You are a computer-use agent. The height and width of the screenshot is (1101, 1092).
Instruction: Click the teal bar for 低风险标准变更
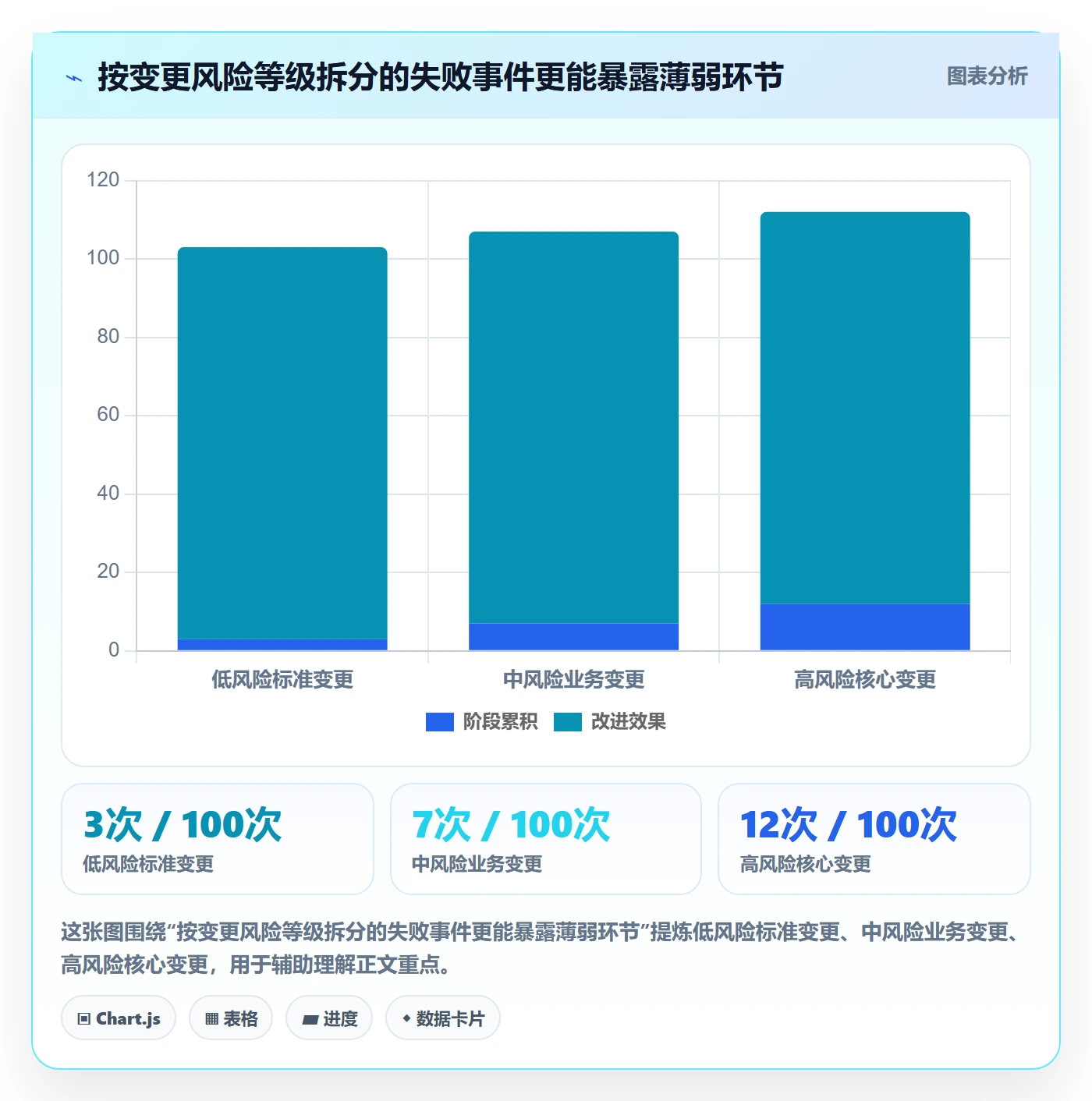[x=282, y=443]
